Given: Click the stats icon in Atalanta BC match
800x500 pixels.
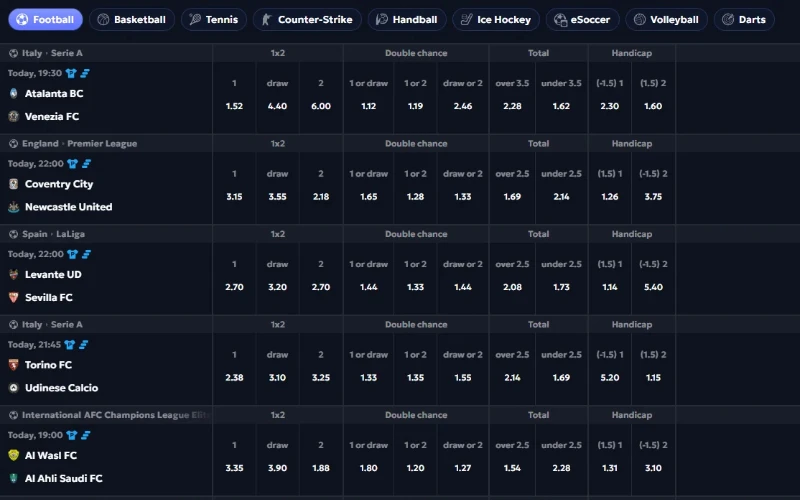Looking at the screenshot, I should point(85,73).
